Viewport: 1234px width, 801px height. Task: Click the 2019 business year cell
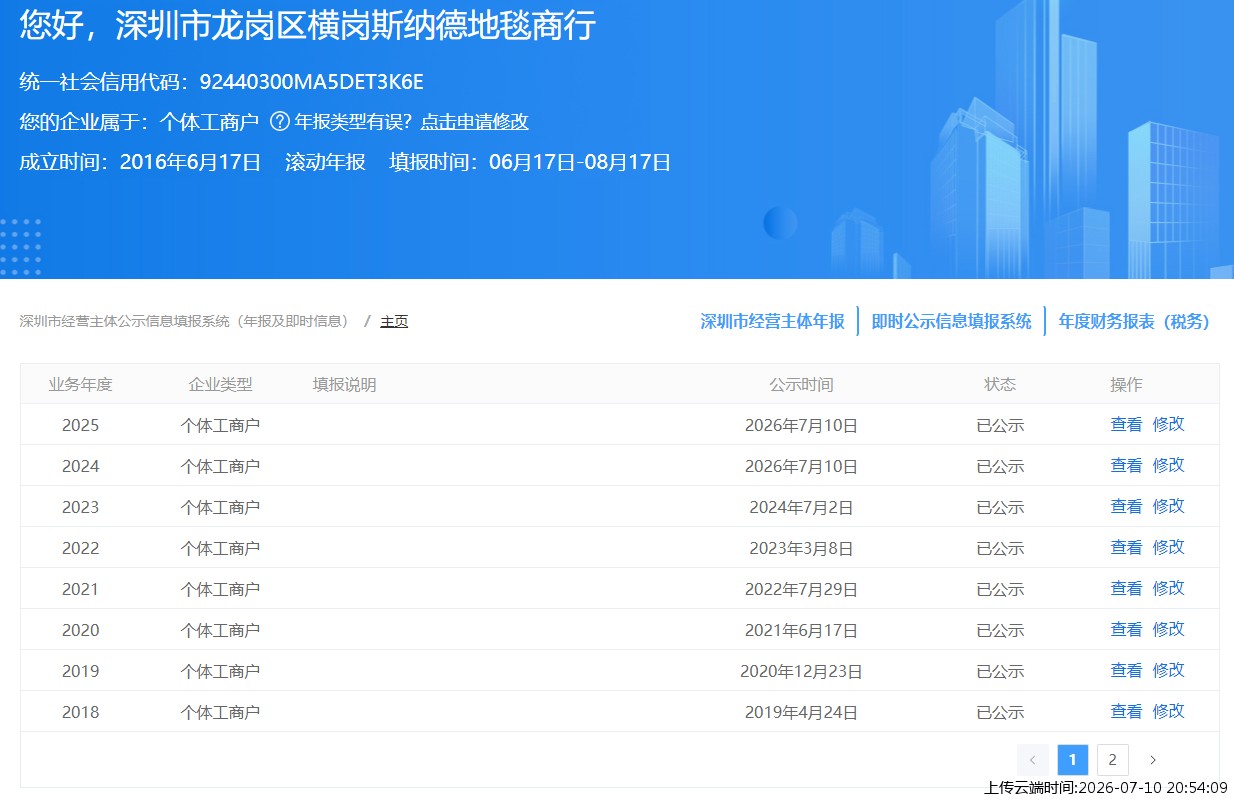click(x=80, y=671)
